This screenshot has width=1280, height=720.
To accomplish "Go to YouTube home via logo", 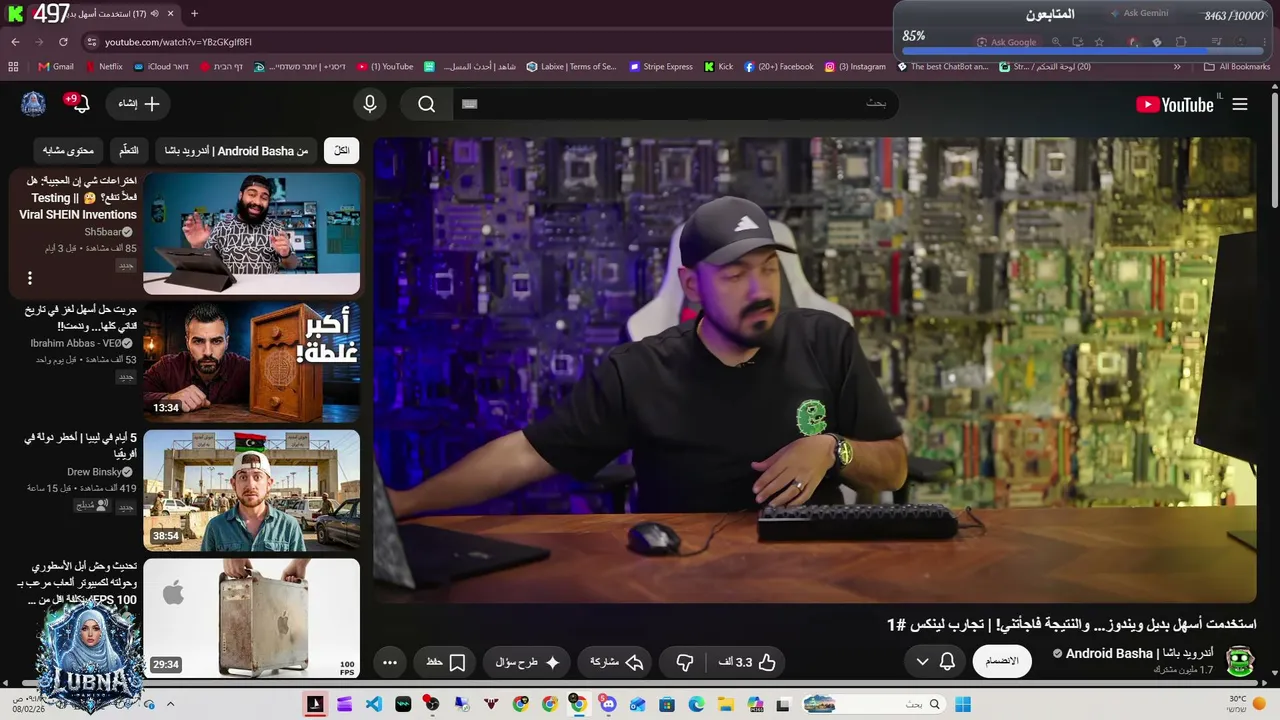I will (x=1175, y=104).
